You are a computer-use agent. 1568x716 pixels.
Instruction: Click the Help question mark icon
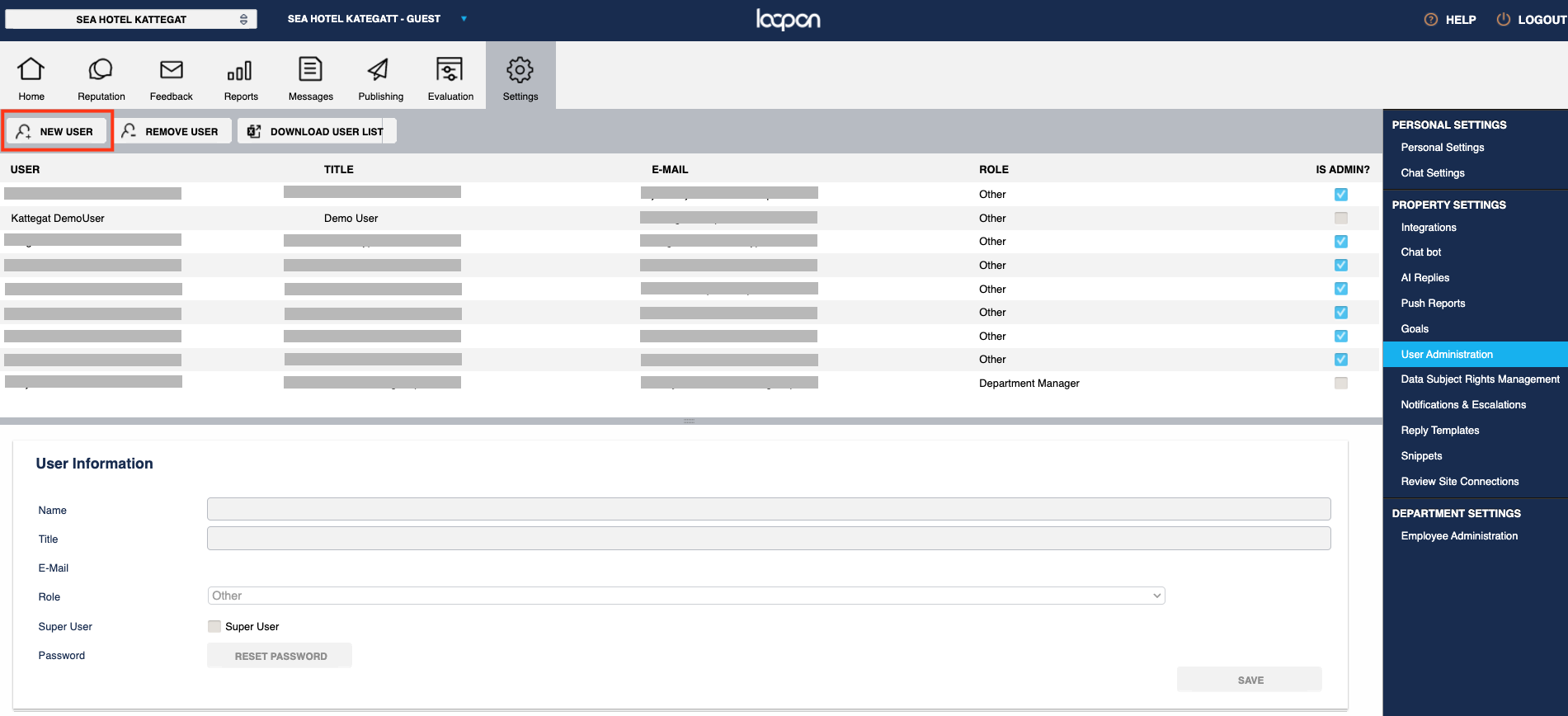(1431, 19)
